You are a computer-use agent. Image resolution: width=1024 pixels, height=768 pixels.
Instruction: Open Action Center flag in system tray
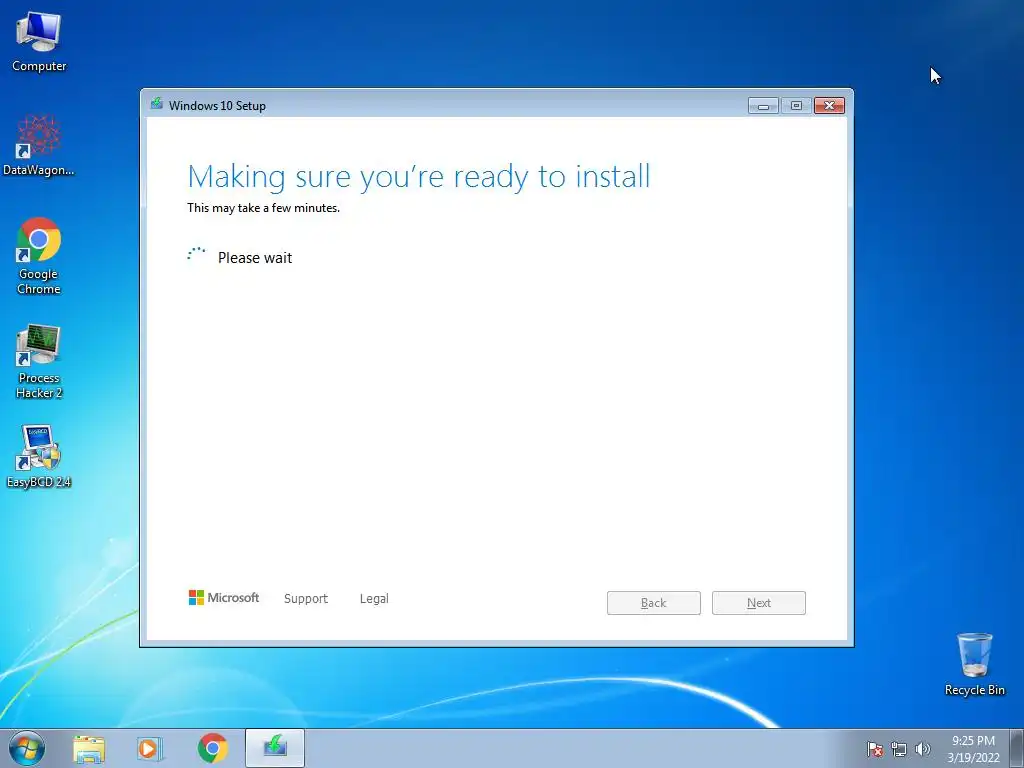[x=875, y=749]
